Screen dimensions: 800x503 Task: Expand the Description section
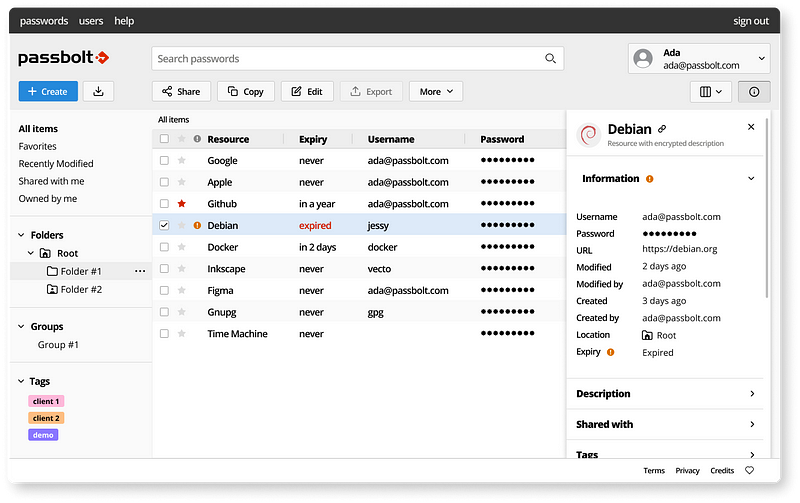click(x=665, y=393)
